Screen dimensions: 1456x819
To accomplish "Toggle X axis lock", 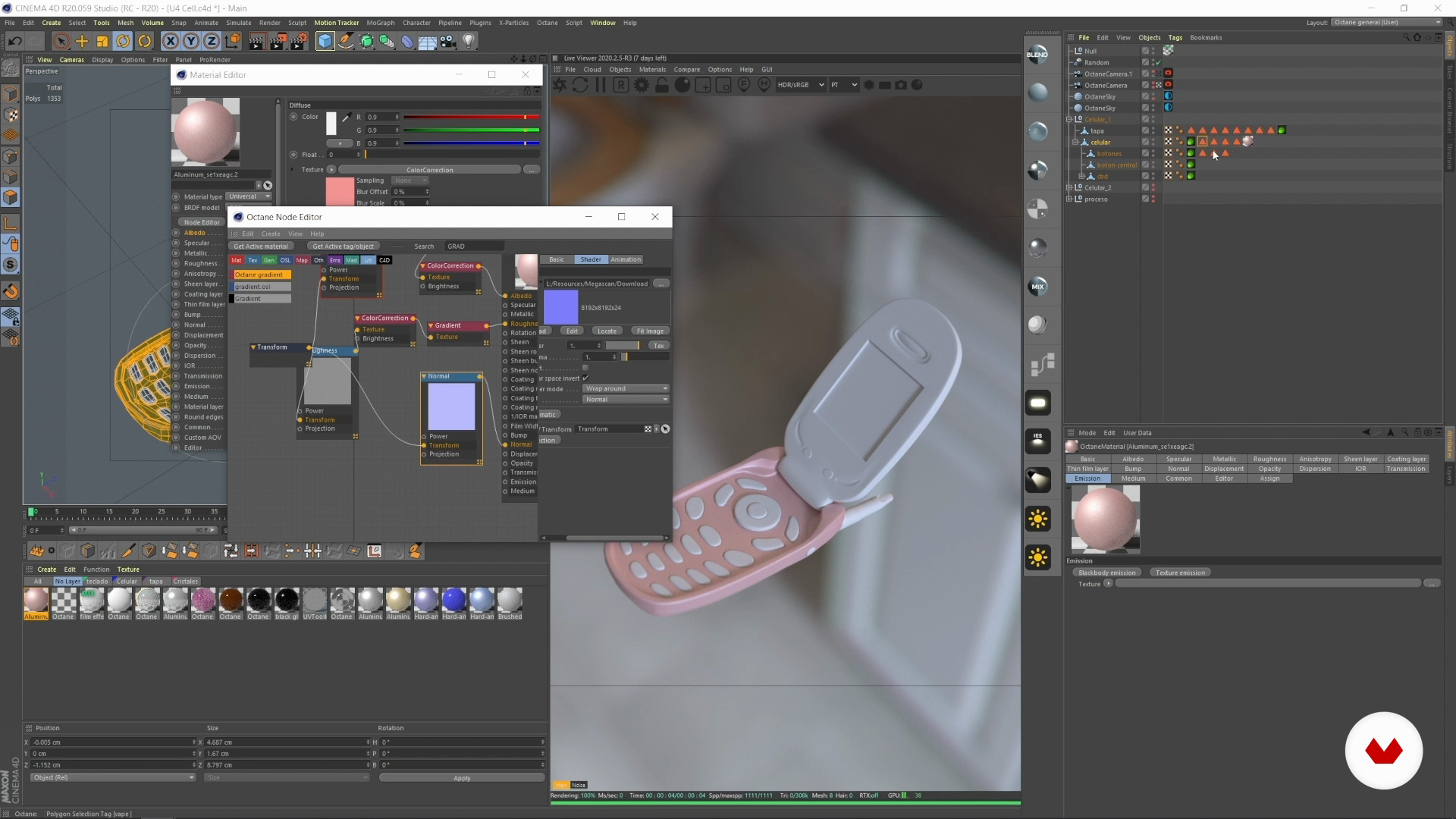I will 171,41.
